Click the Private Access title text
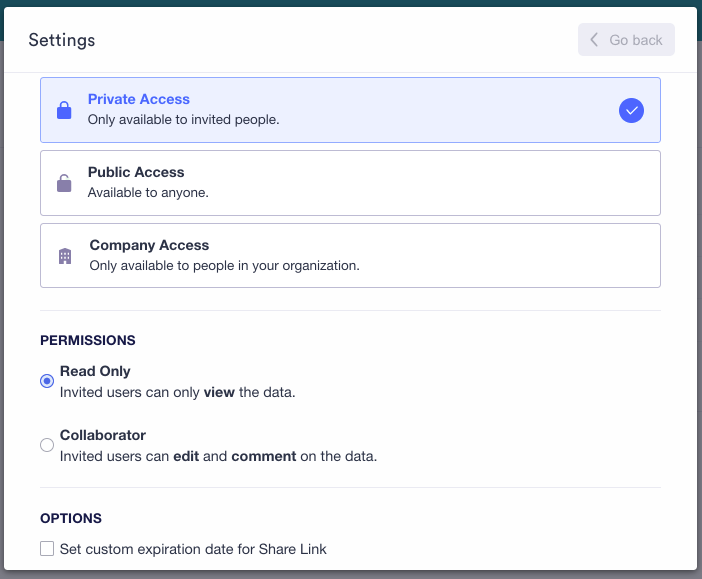702x579 pixels. point(139,99)
